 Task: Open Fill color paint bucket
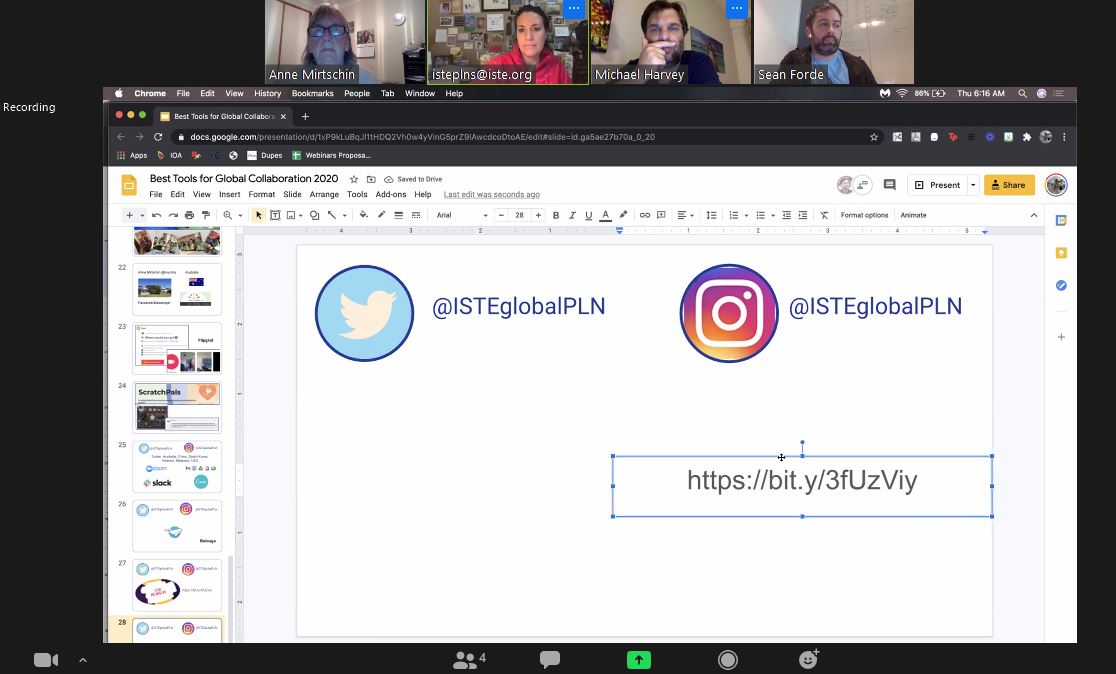364,215
